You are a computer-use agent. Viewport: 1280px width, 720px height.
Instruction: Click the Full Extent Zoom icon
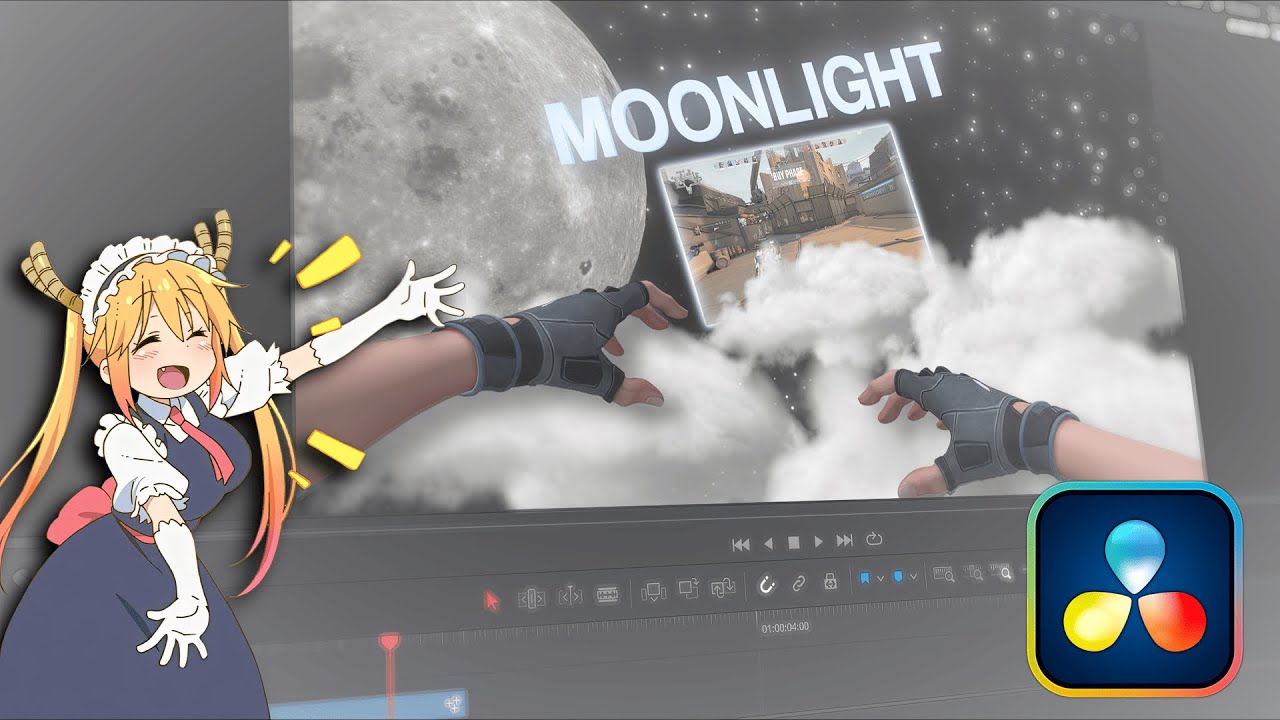[943, 574]
